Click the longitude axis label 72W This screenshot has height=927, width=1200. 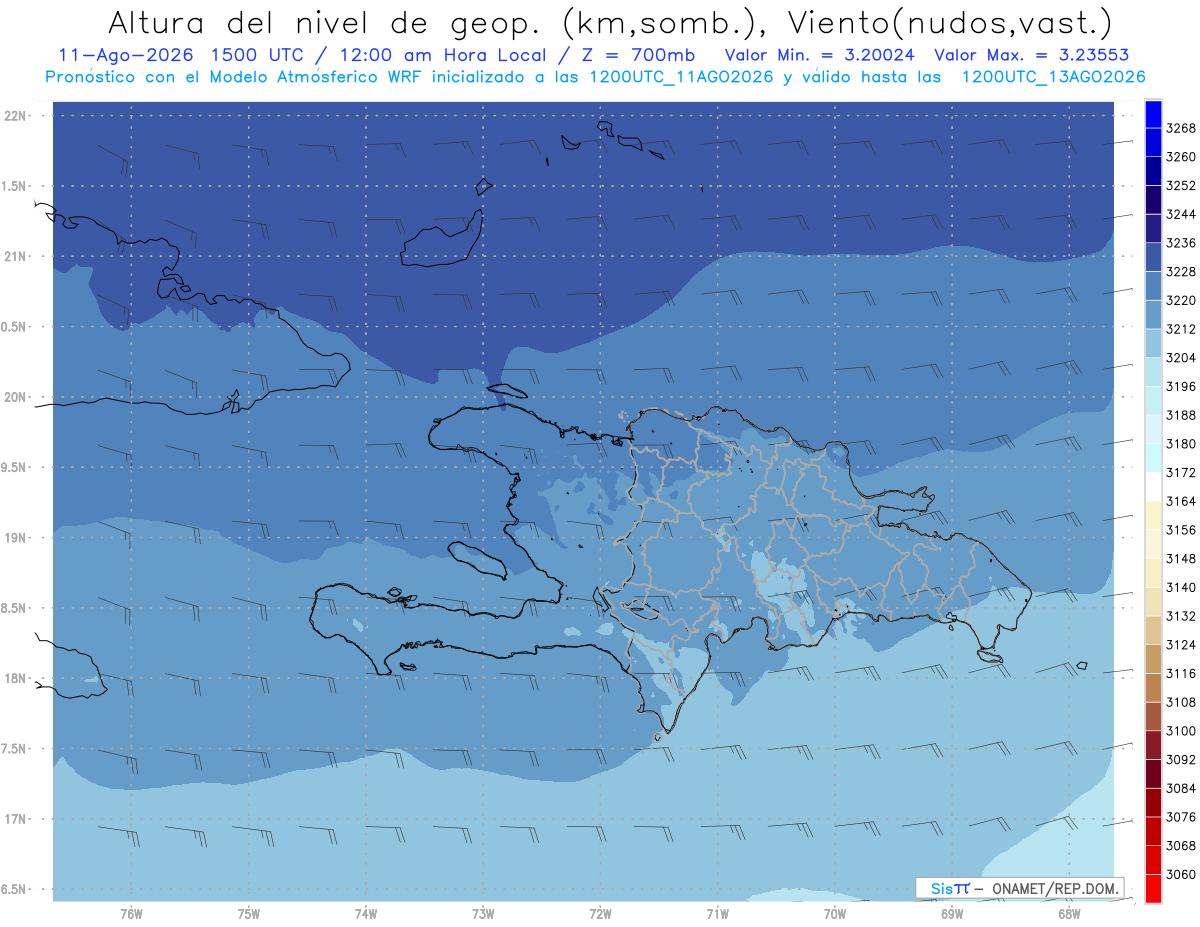coord(600,914)
